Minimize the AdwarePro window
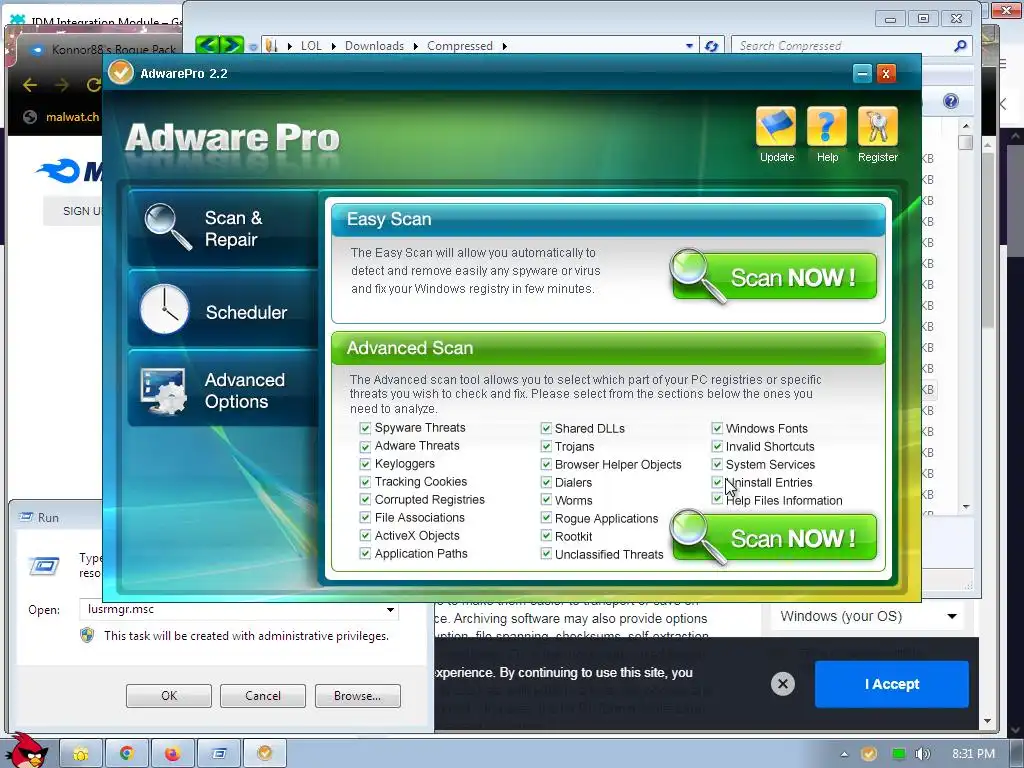The height and width of the screenshot is (768, 1024). click(862, 74)
